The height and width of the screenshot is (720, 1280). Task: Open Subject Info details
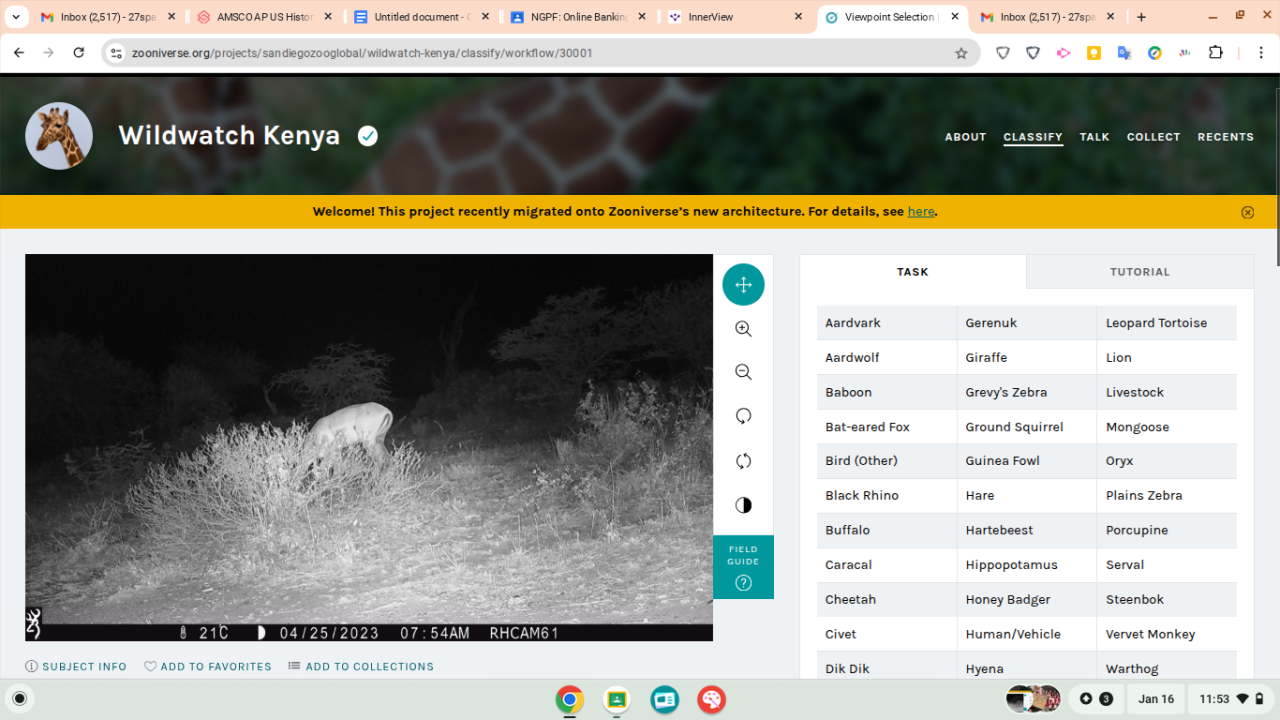(76, 666)
